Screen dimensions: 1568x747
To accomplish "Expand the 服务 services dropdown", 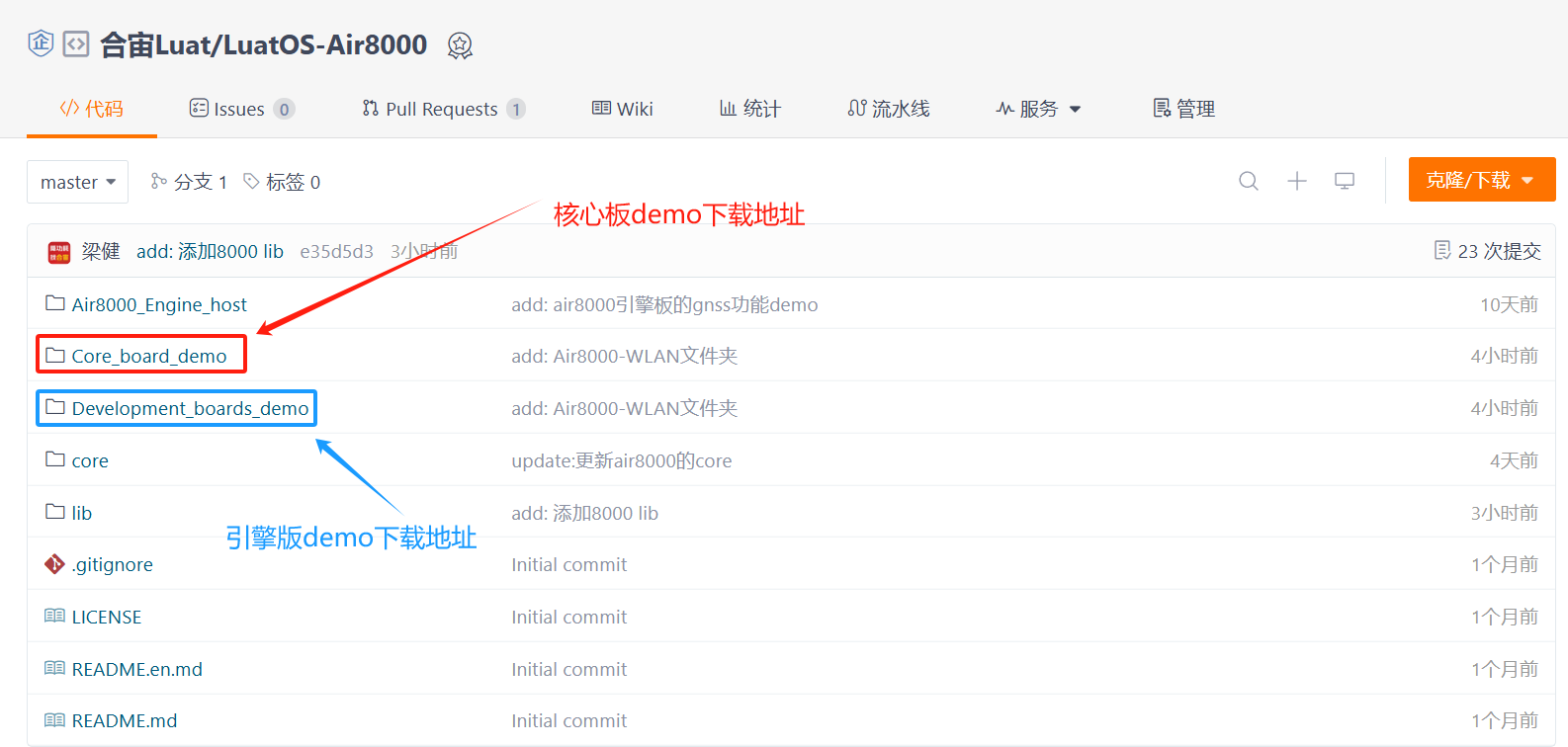I will 1038,109.
